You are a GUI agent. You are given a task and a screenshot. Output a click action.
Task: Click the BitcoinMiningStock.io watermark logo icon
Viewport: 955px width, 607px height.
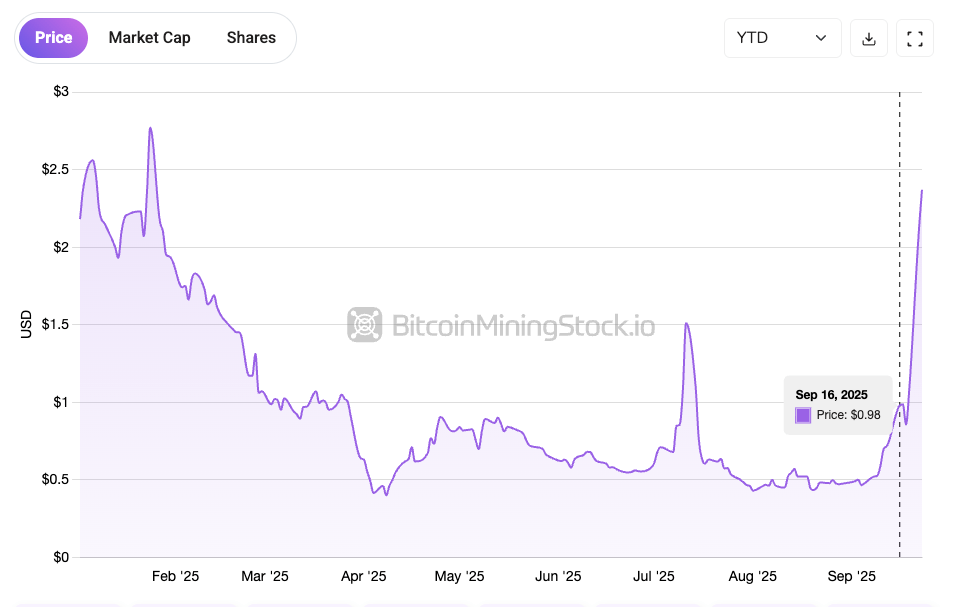coord(365,325)
